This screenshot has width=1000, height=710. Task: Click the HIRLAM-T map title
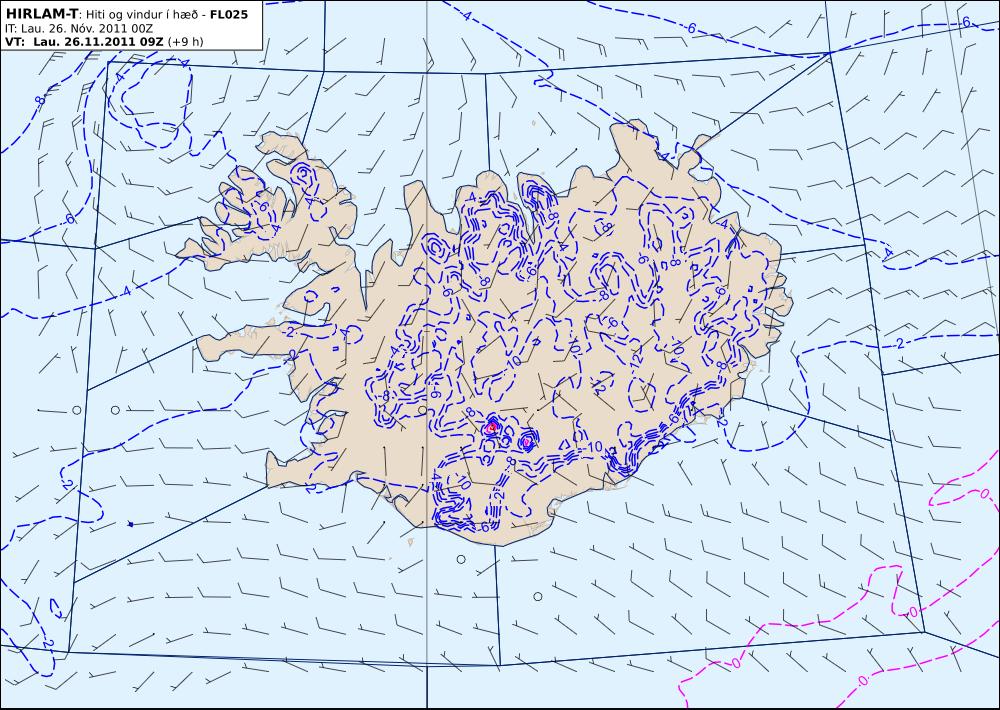pos(41,13)
